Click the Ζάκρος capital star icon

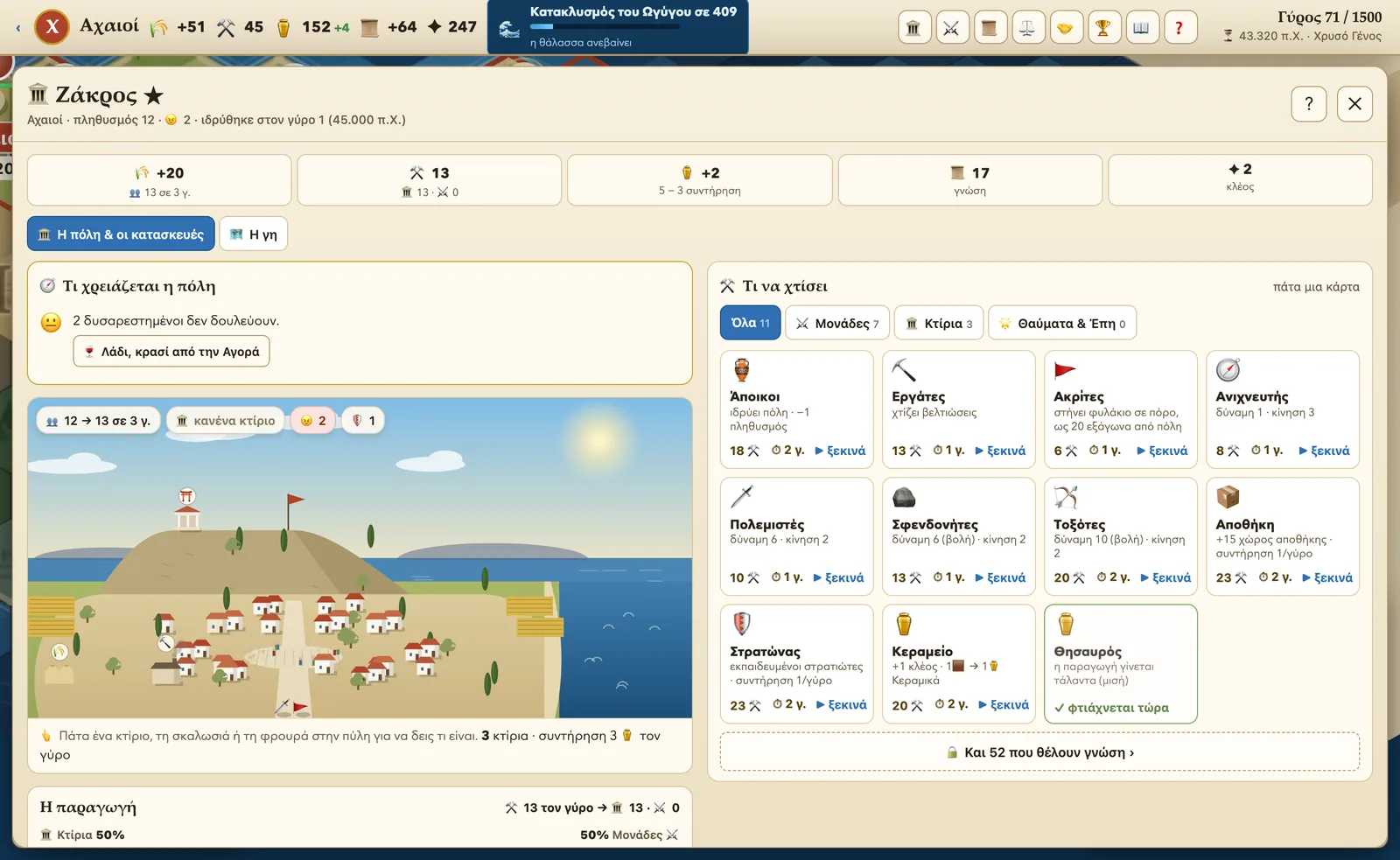154,95
